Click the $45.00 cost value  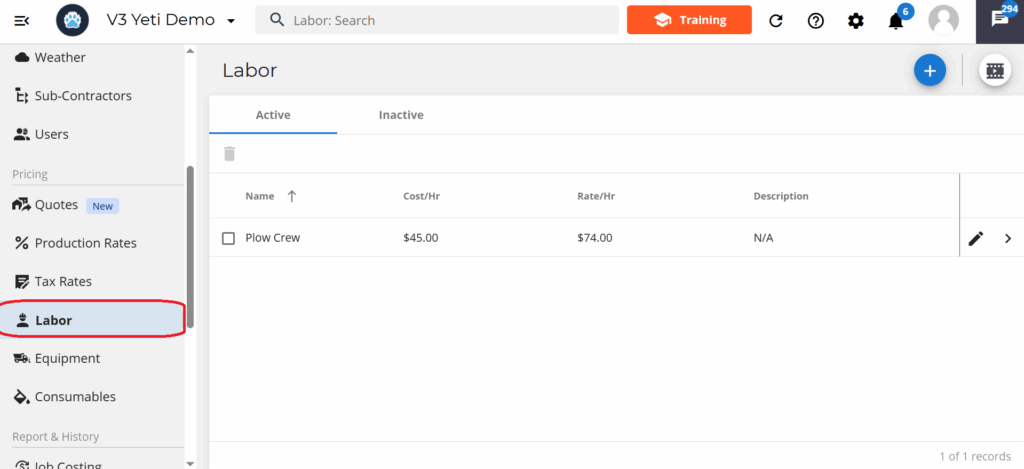point(421,238)
